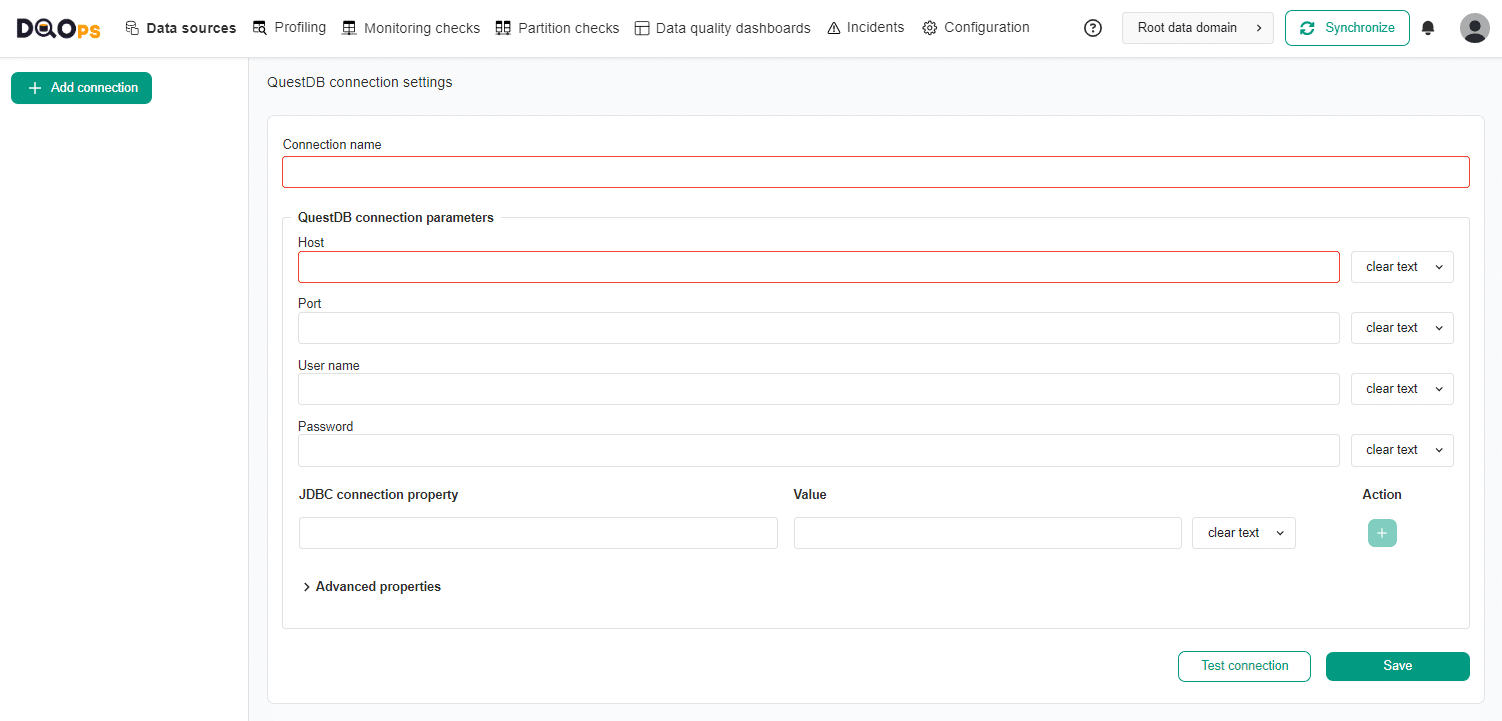
Task: Open the JDBC value clear text dropdown
Action: (1244, 533)
